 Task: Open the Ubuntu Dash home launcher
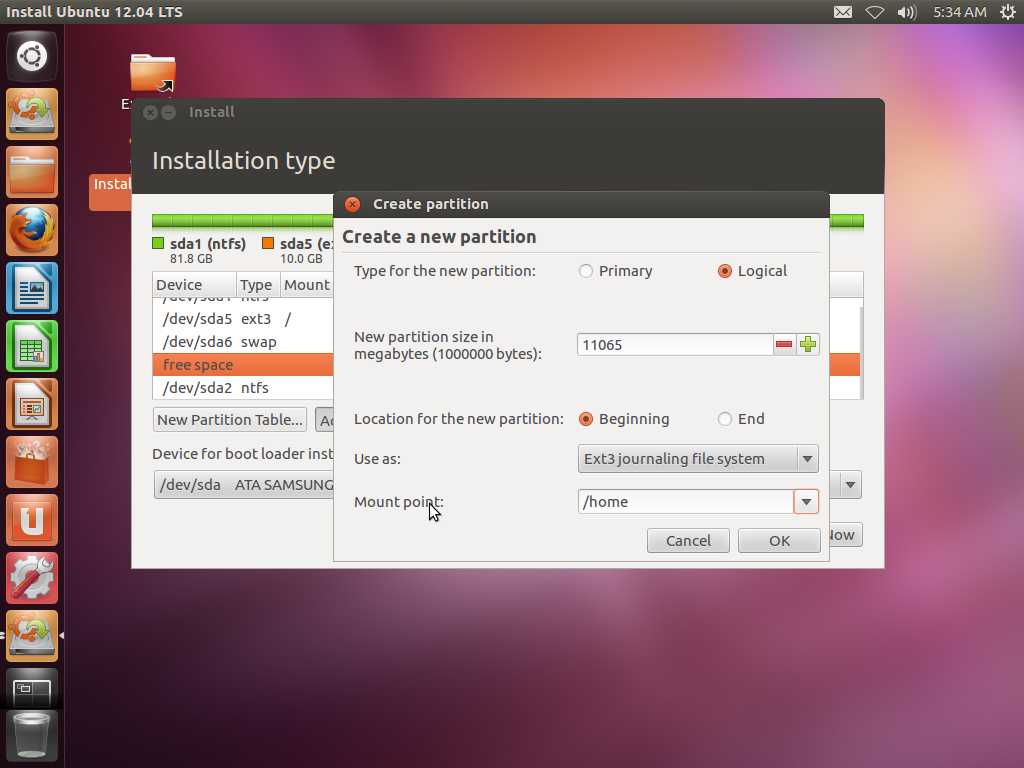point(31,56)
